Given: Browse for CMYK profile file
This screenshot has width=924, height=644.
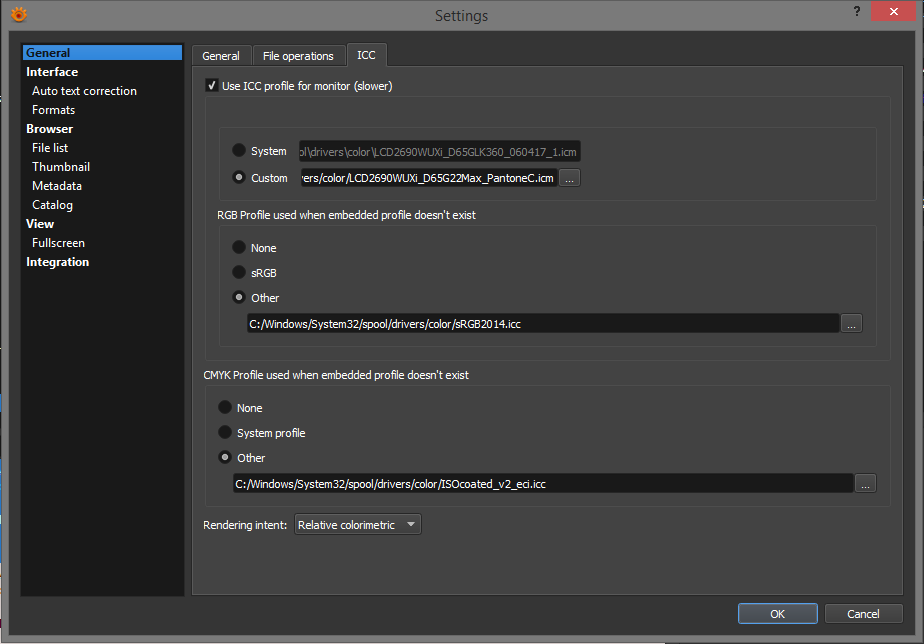Looking at the screenshot, I should click(865, 483).
